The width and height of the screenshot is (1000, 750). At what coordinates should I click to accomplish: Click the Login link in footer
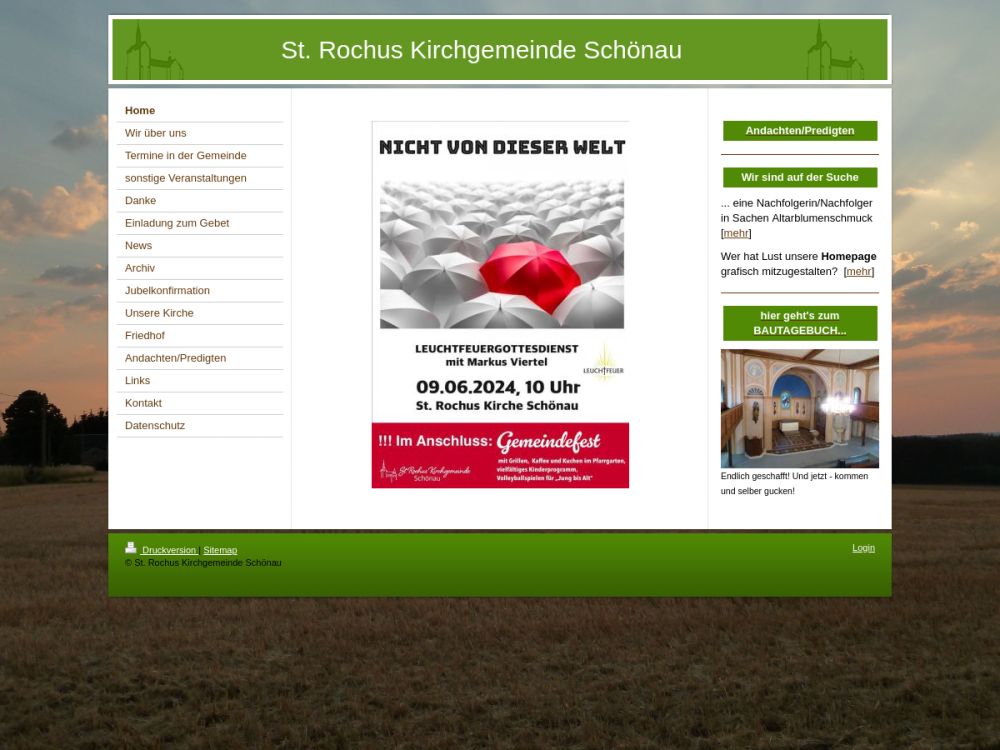(863, 548)
